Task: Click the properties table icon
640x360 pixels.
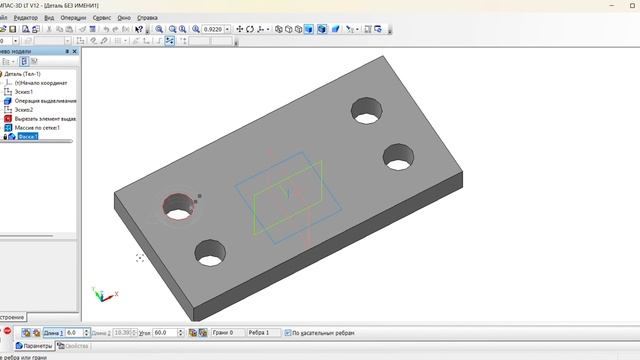Action: click(x=93, y=29)
